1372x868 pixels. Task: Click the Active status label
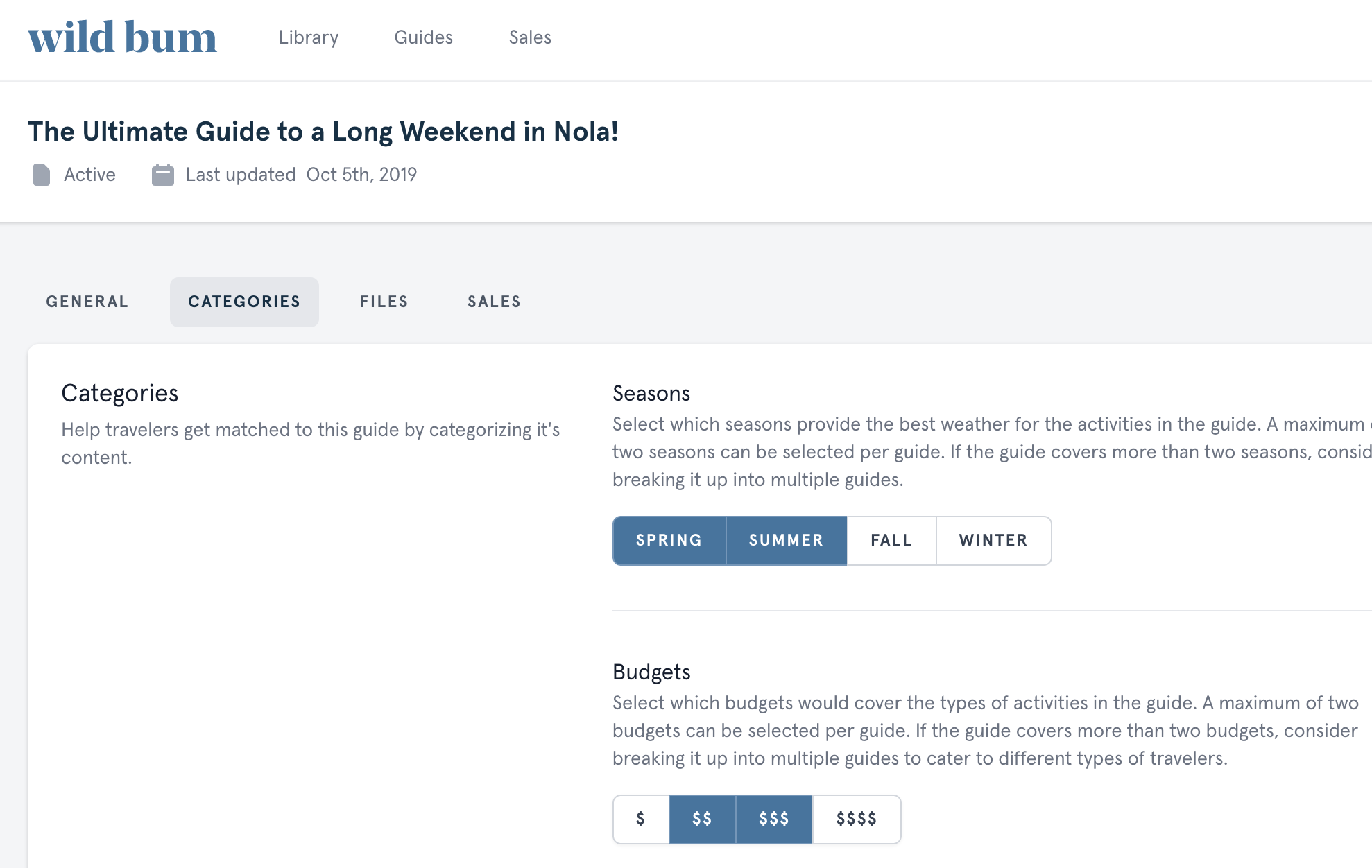coord(89,175)
